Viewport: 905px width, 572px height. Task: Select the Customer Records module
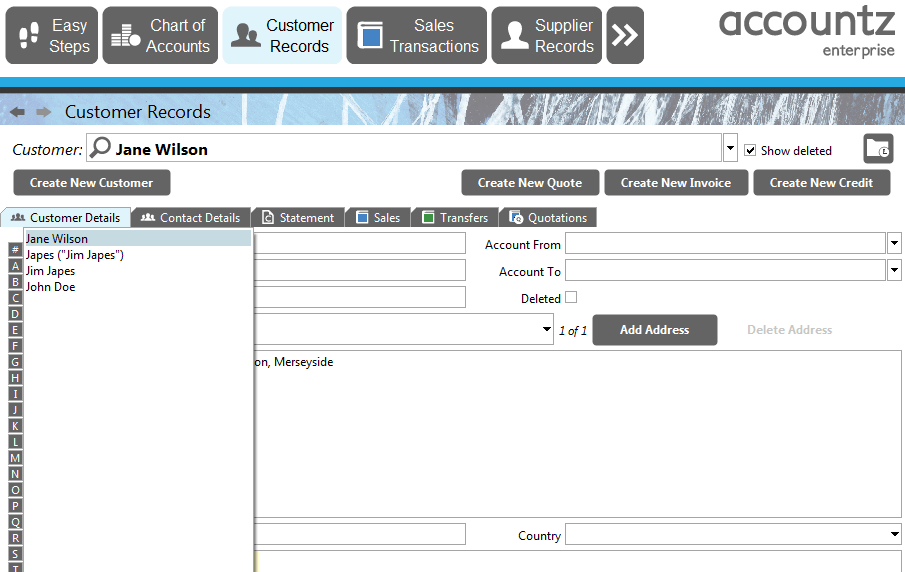(x=282, y=35)
